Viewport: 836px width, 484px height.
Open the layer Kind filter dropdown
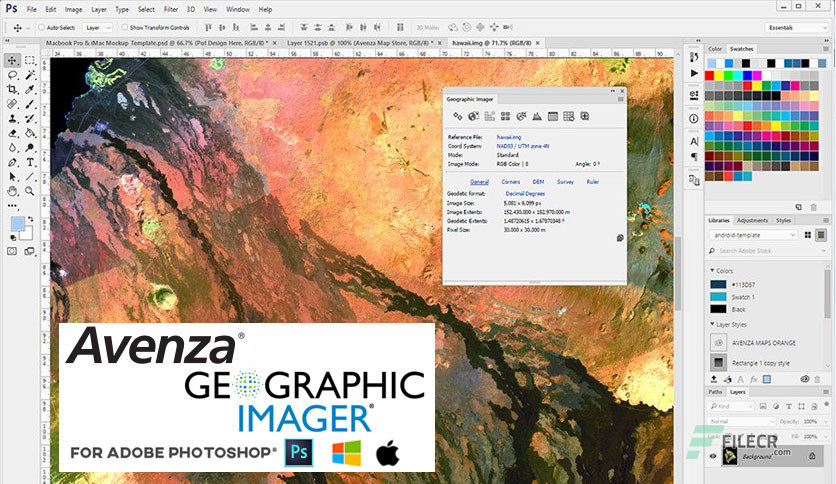[x=731, y=406]
